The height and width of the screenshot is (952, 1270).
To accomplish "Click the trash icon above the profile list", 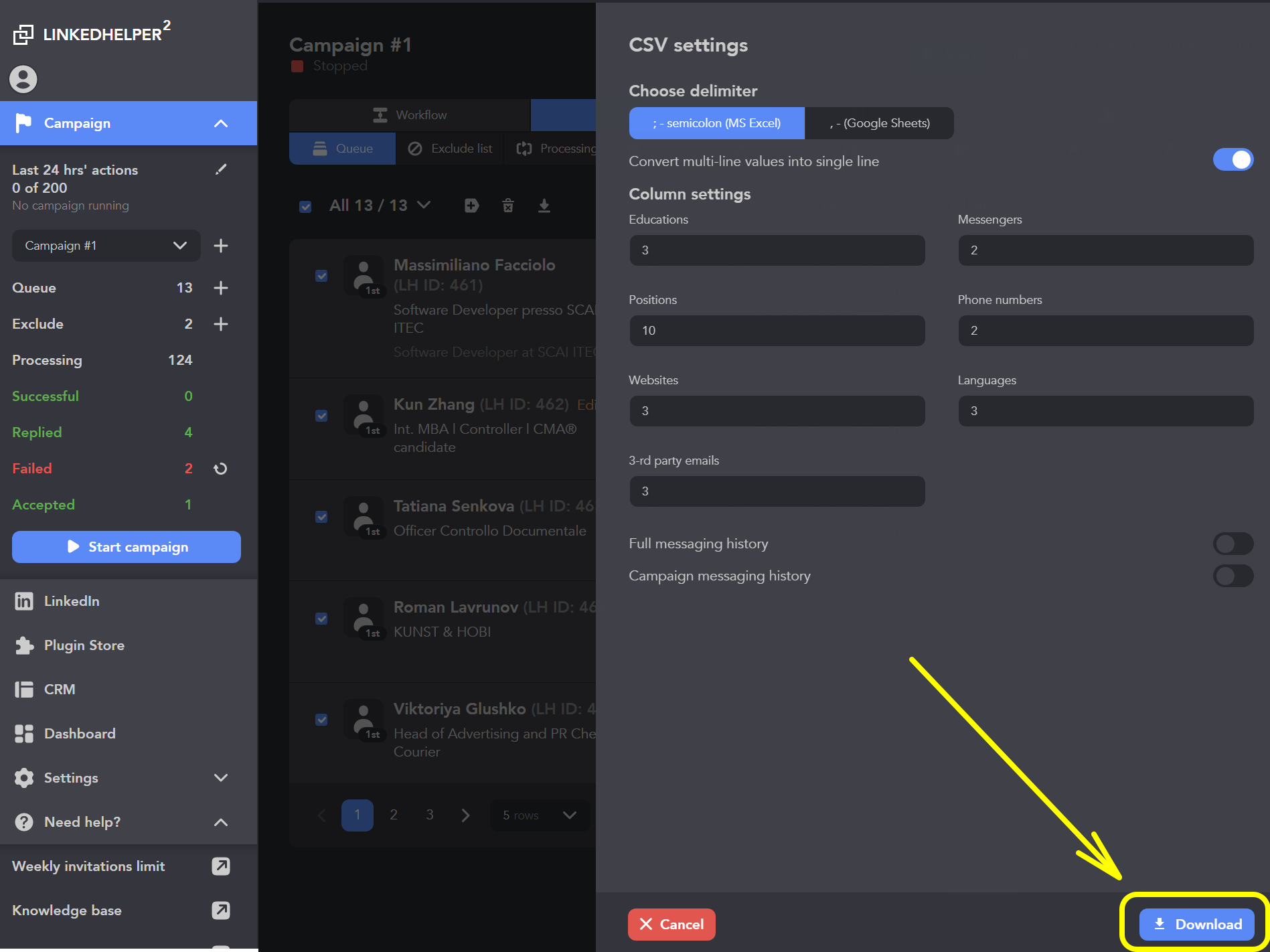I will pos(508,206).
